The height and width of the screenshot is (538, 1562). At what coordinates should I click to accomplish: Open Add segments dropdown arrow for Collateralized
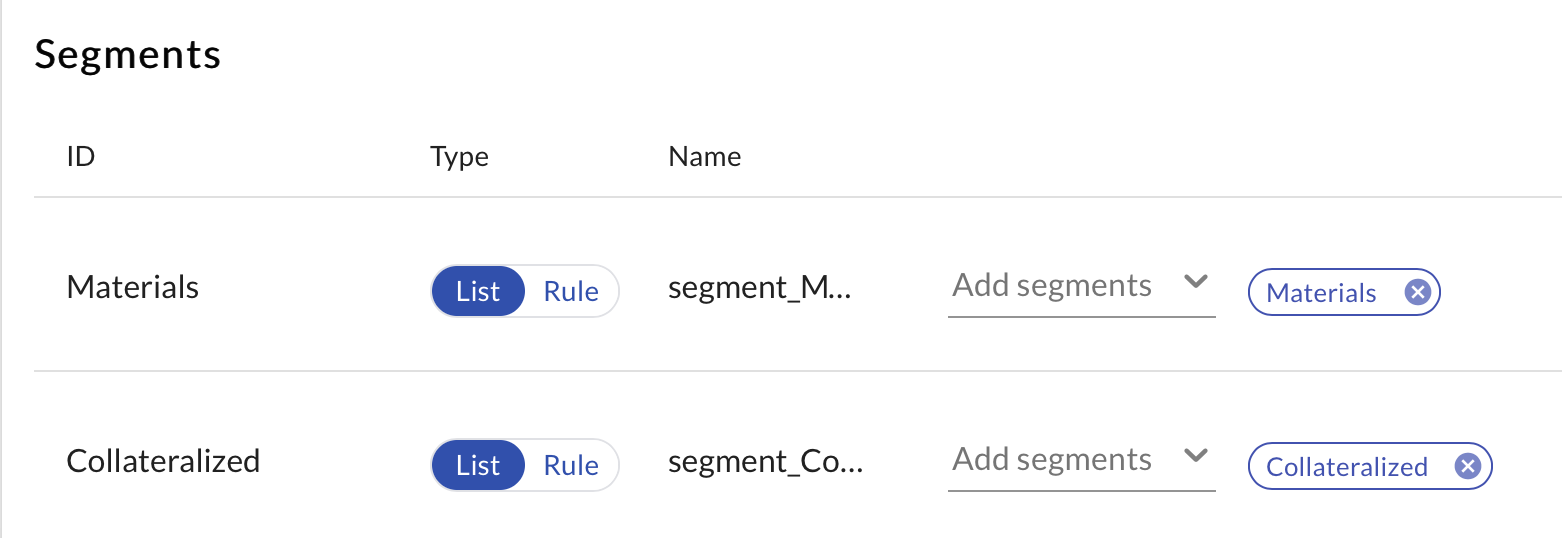[1195, 457]
